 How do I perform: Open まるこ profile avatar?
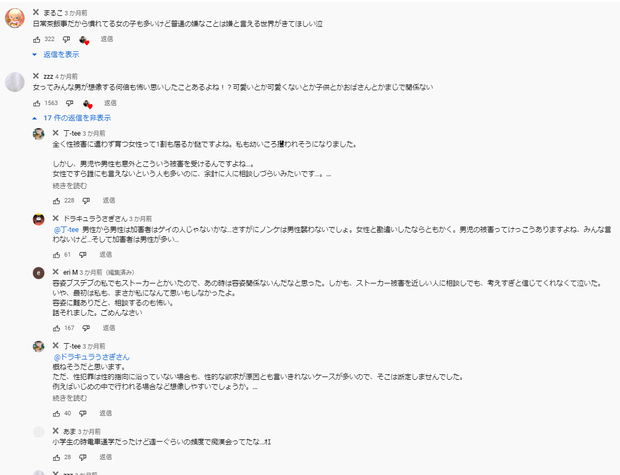click(x=15, y=18)
